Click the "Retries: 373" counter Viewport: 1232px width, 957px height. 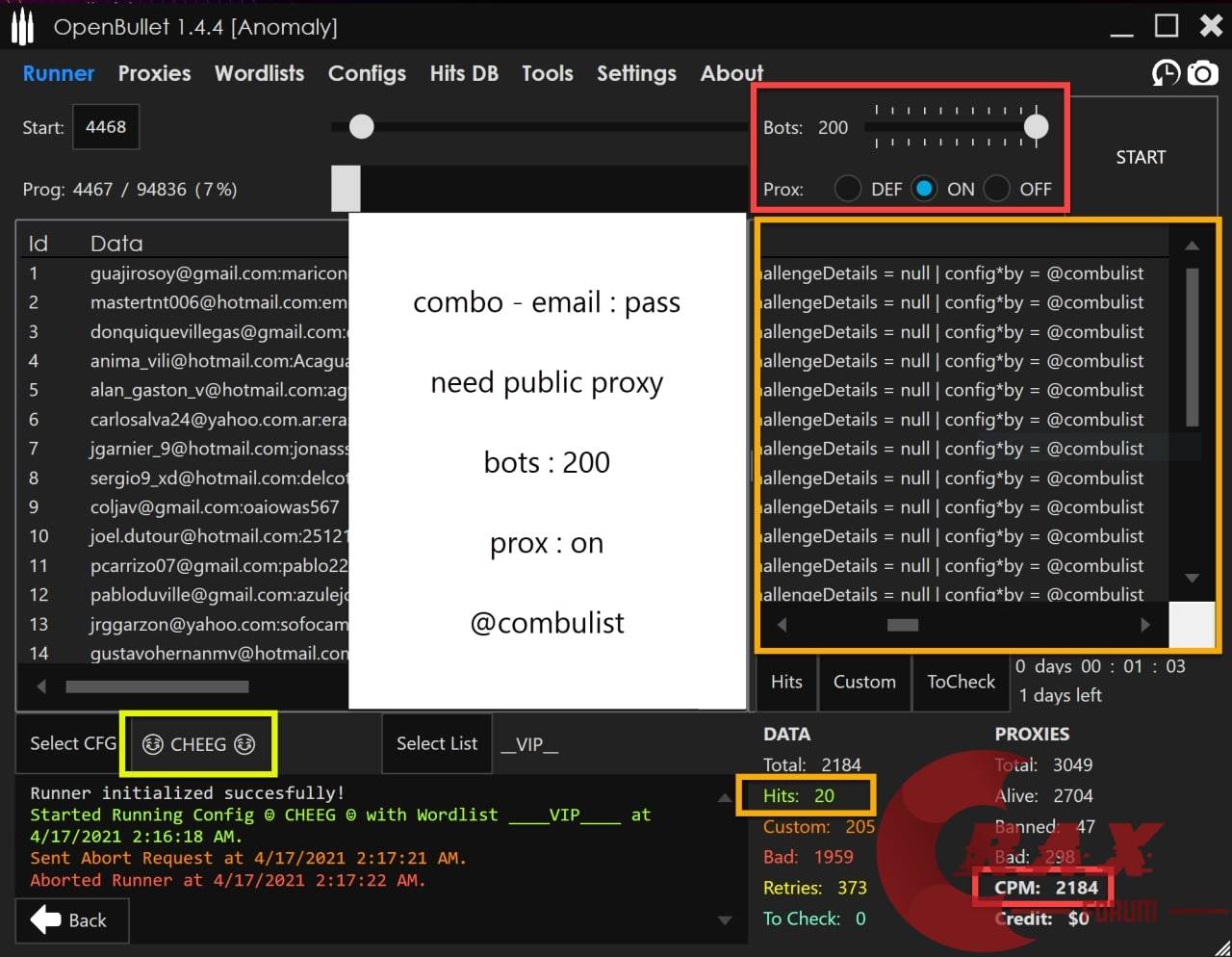point(815,888)
